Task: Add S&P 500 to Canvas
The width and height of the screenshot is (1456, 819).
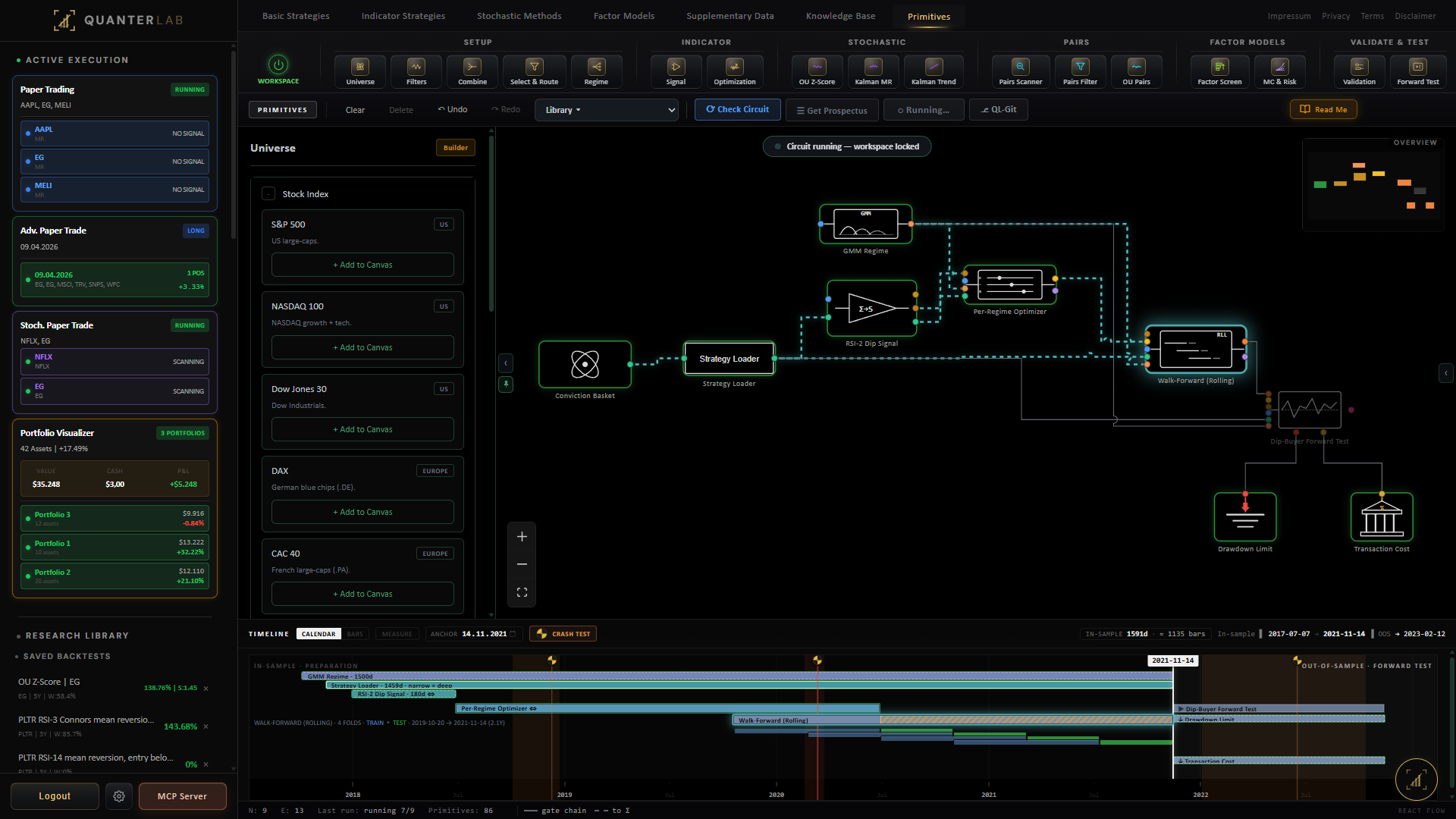Action: [362, 265]
